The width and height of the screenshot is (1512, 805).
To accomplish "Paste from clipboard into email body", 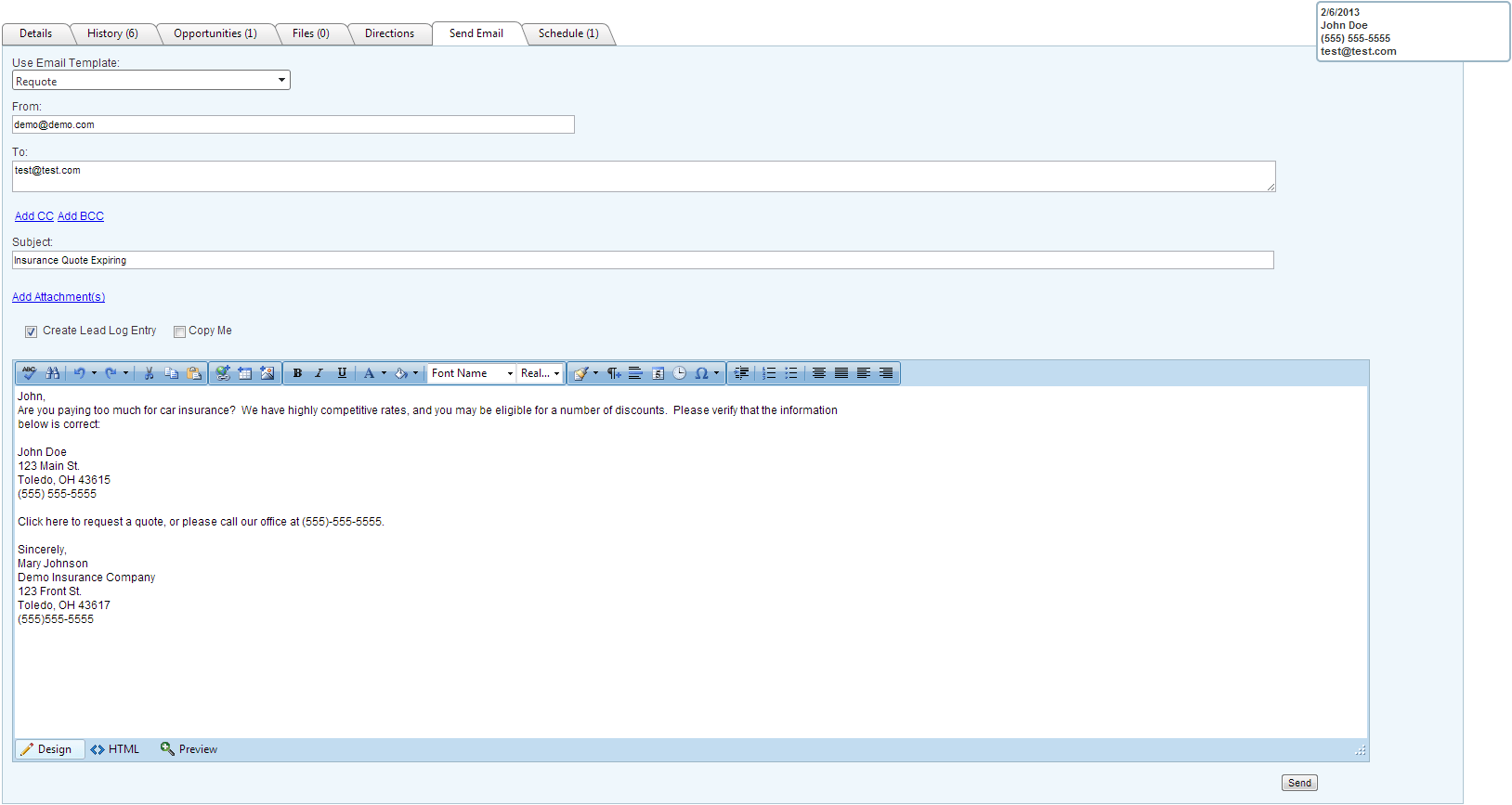I will coord(194,373).
